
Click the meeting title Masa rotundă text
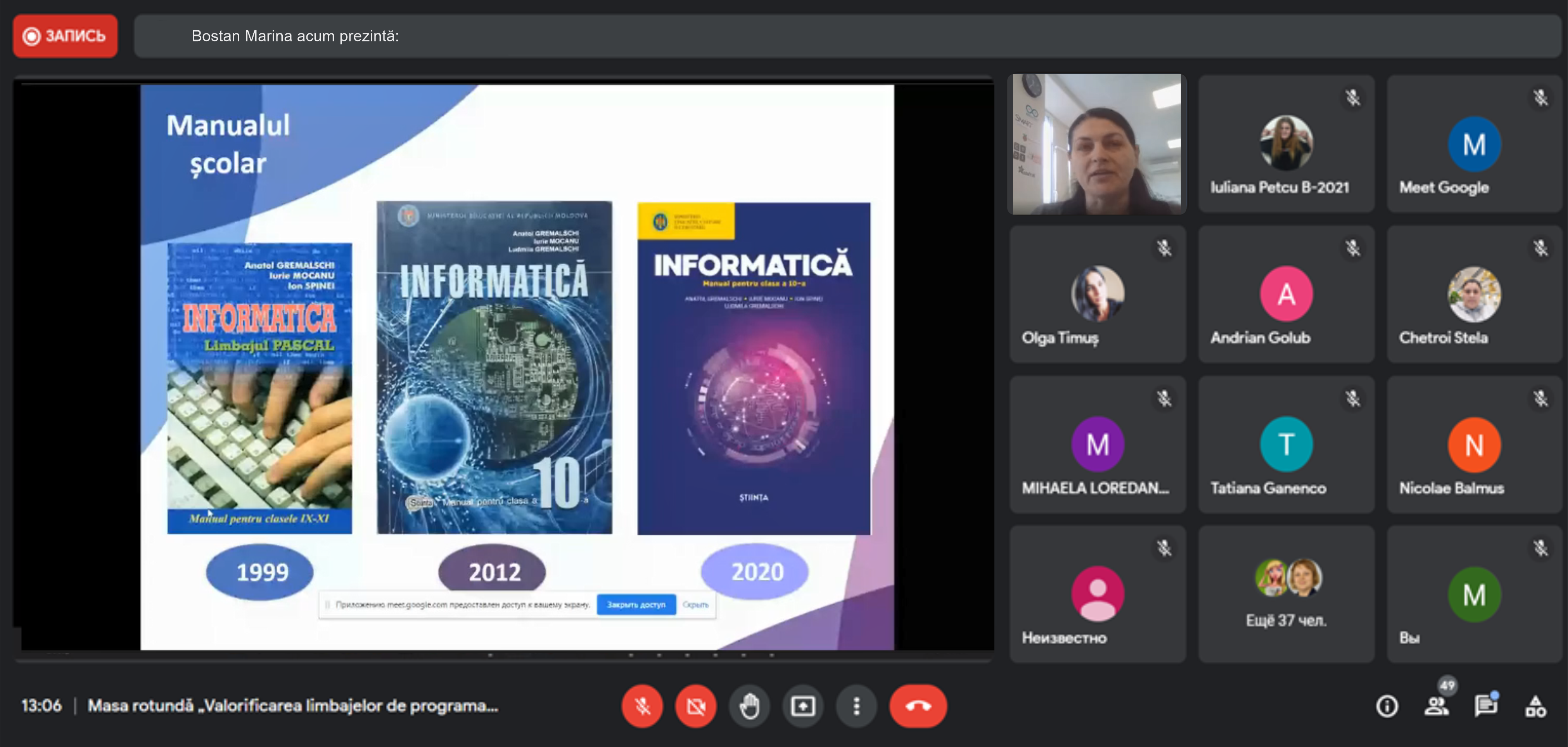[293, 706]
